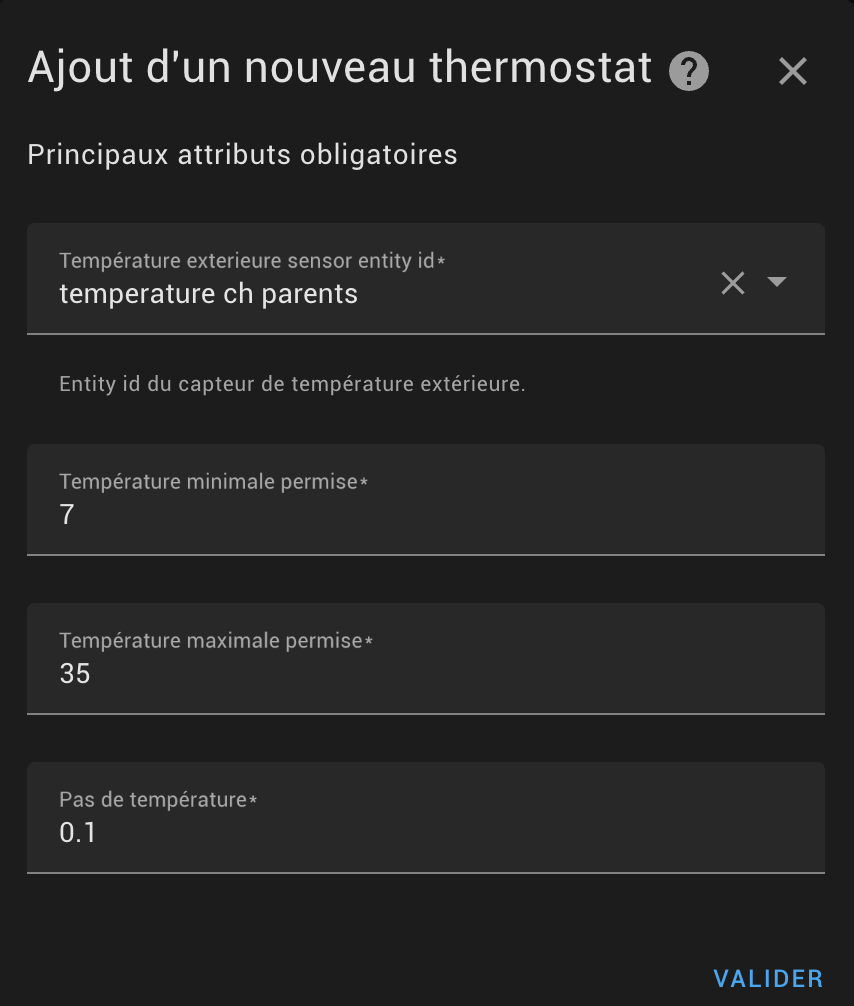Place cursor in the minimum value 7
The height and width of the screenshot is (1006, 854).
coord(67,515)
